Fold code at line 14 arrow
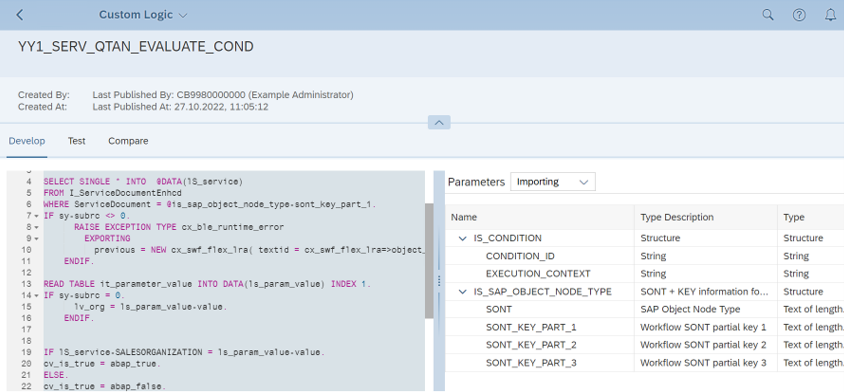The width and height of the screenshot is (844, 392). pos(37,296)
